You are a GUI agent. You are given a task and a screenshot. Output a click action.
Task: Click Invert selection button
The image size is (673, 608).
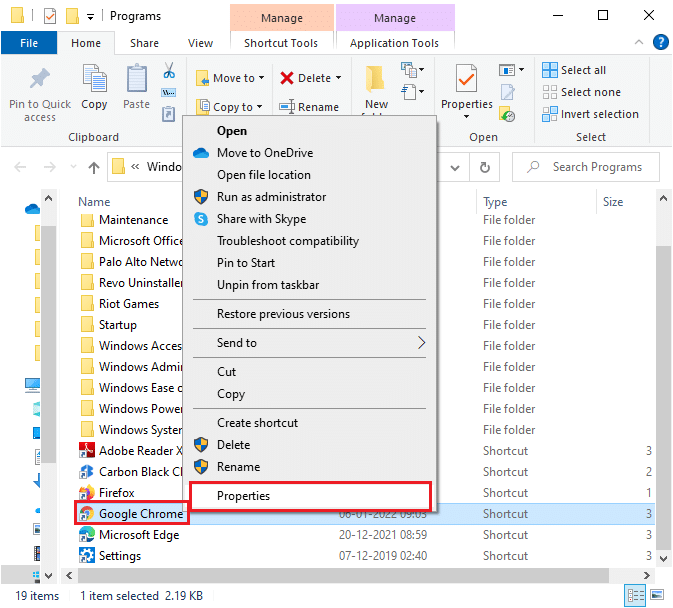click(x=591, y=114)
